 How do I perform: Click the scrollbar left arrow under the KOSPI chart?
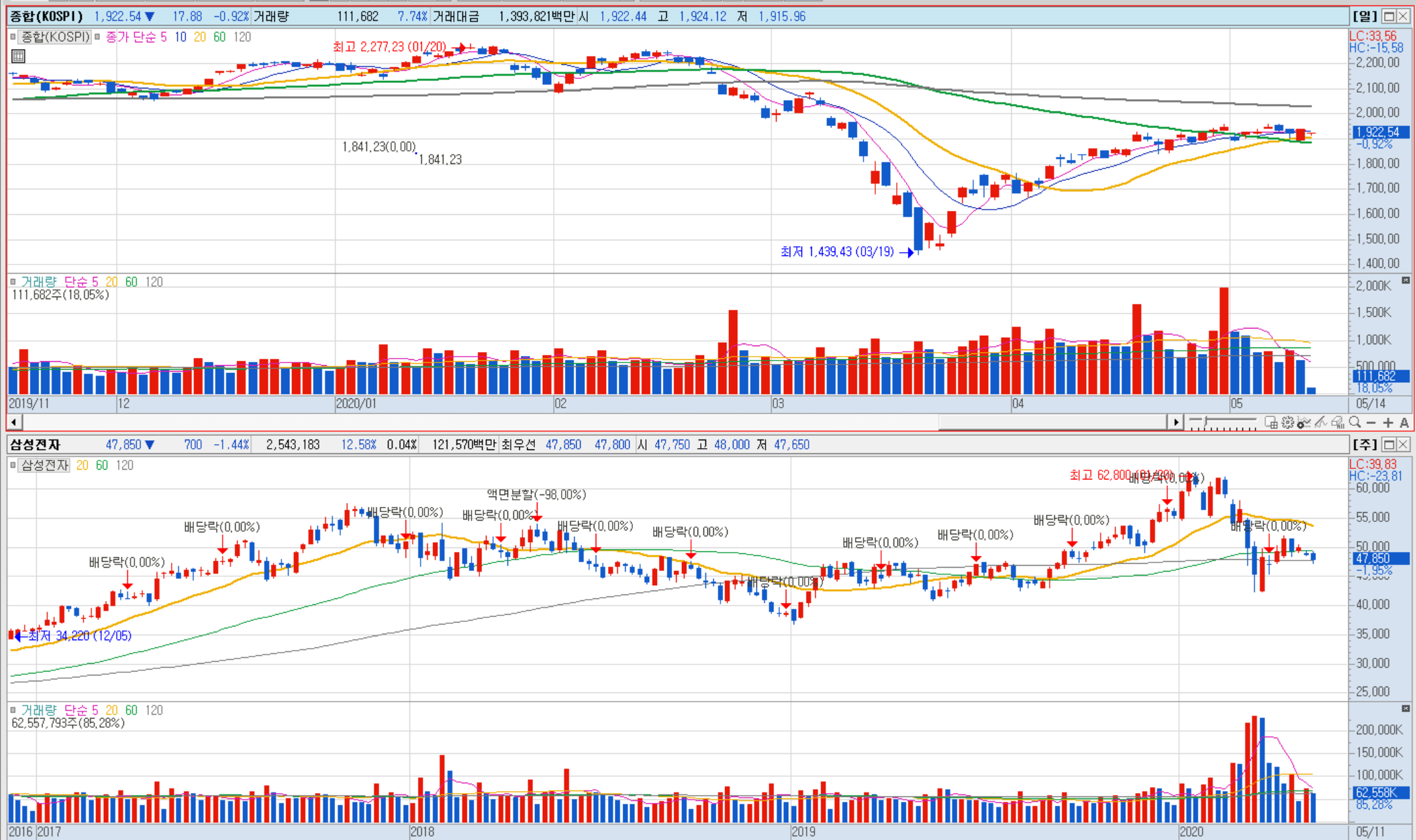[x=14, y=422]
